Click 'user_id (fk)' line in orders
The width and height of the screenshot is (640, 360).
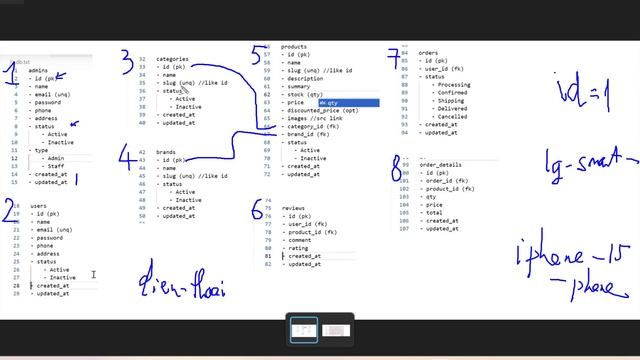(x=444, y=69)
